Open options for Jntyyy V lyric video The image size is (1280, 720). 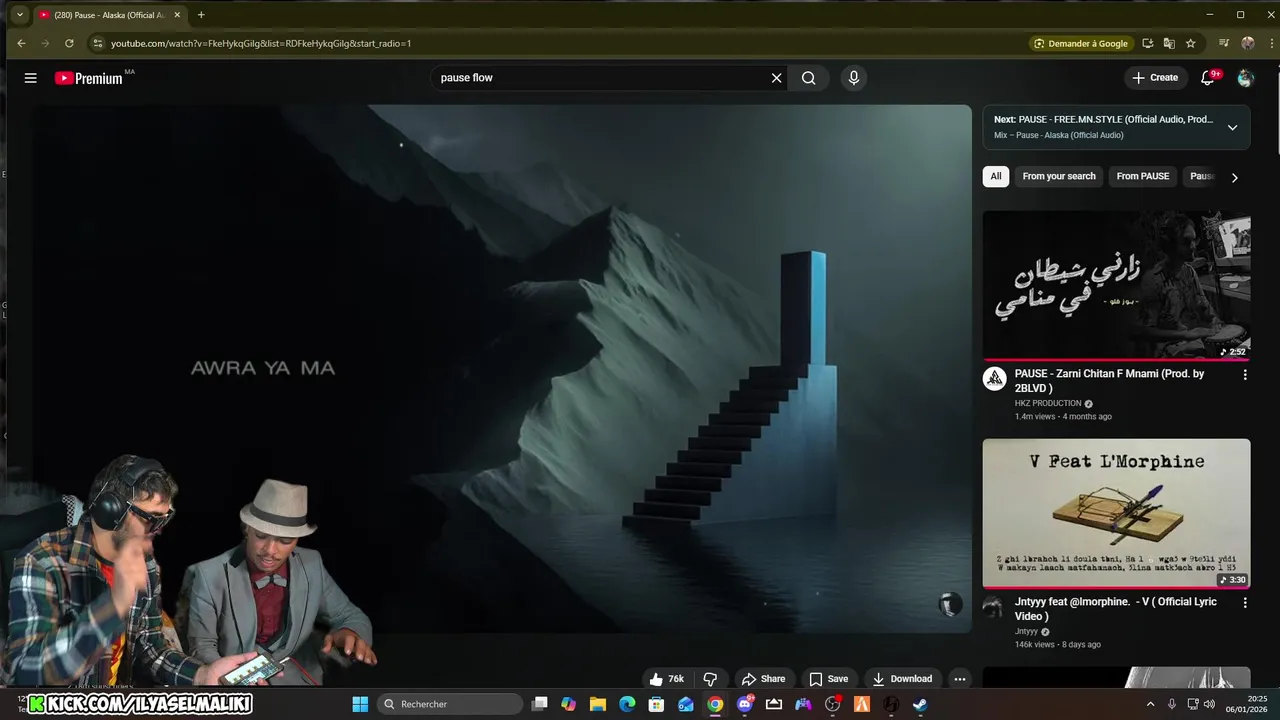(x=1245, y=603)
